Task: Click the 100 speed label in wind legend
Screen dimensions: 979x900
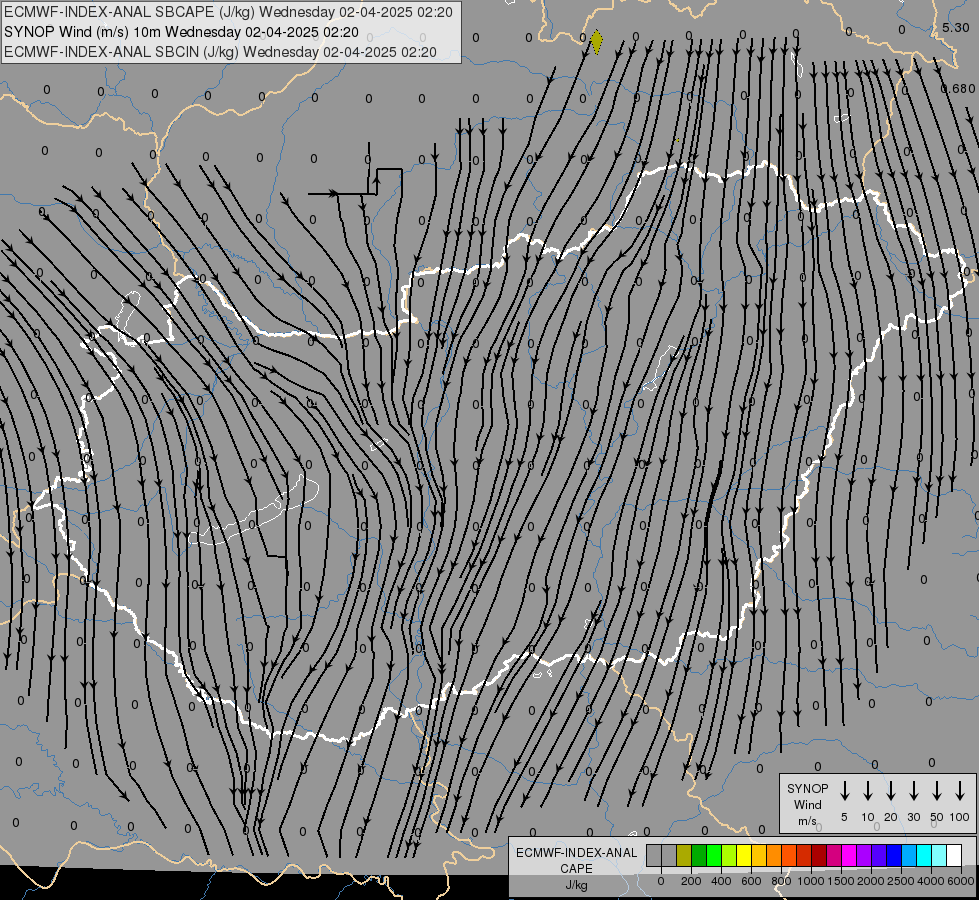Action: [960, 817]
